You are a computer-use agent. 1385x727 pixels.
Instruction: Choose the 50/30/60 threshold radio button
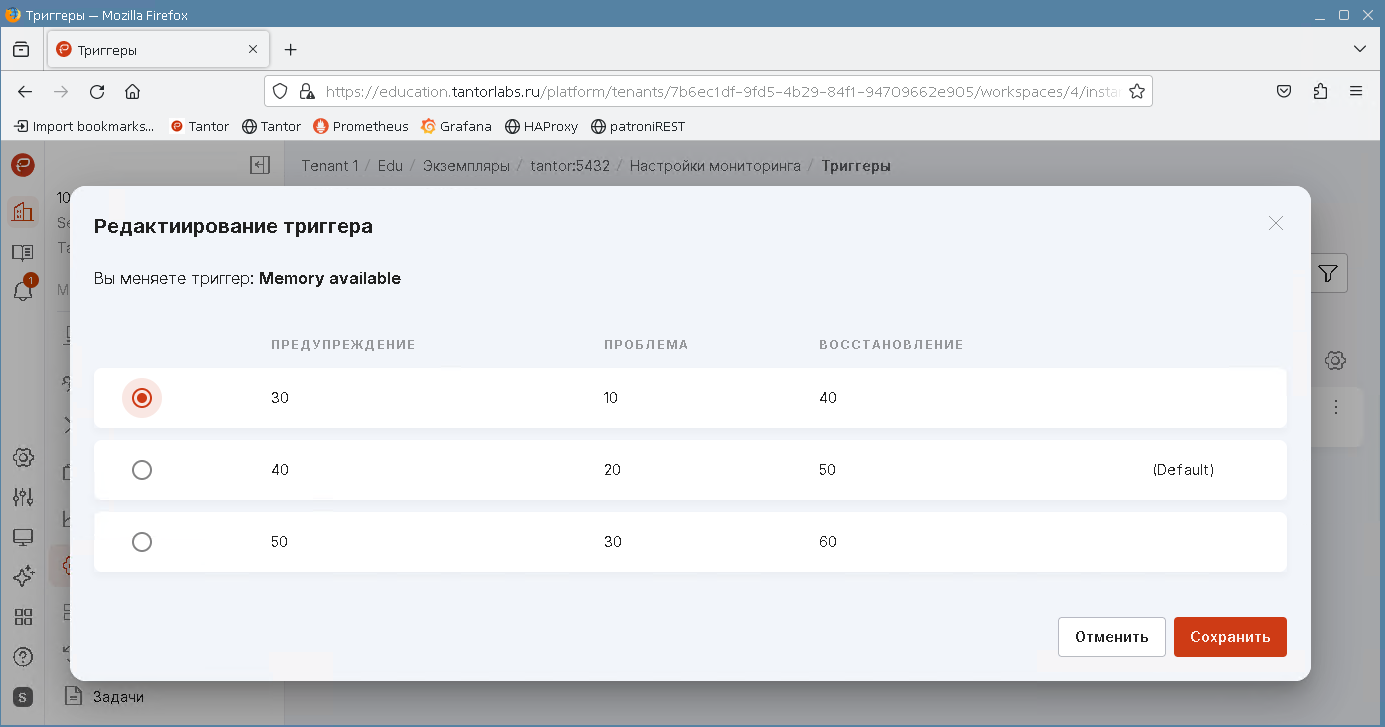point(142,542)
